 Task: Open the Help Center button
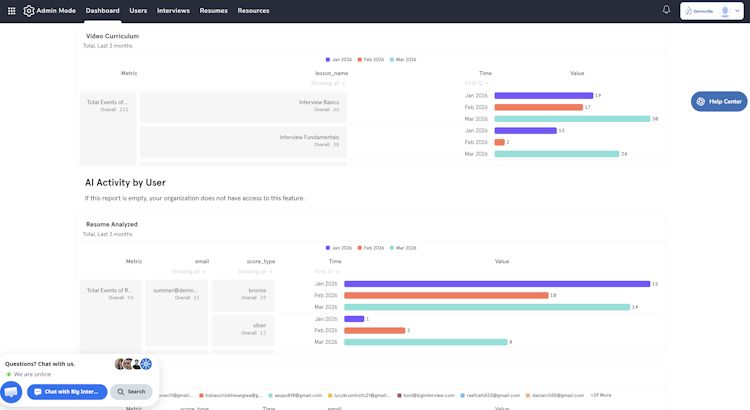[x=719, y=101]
